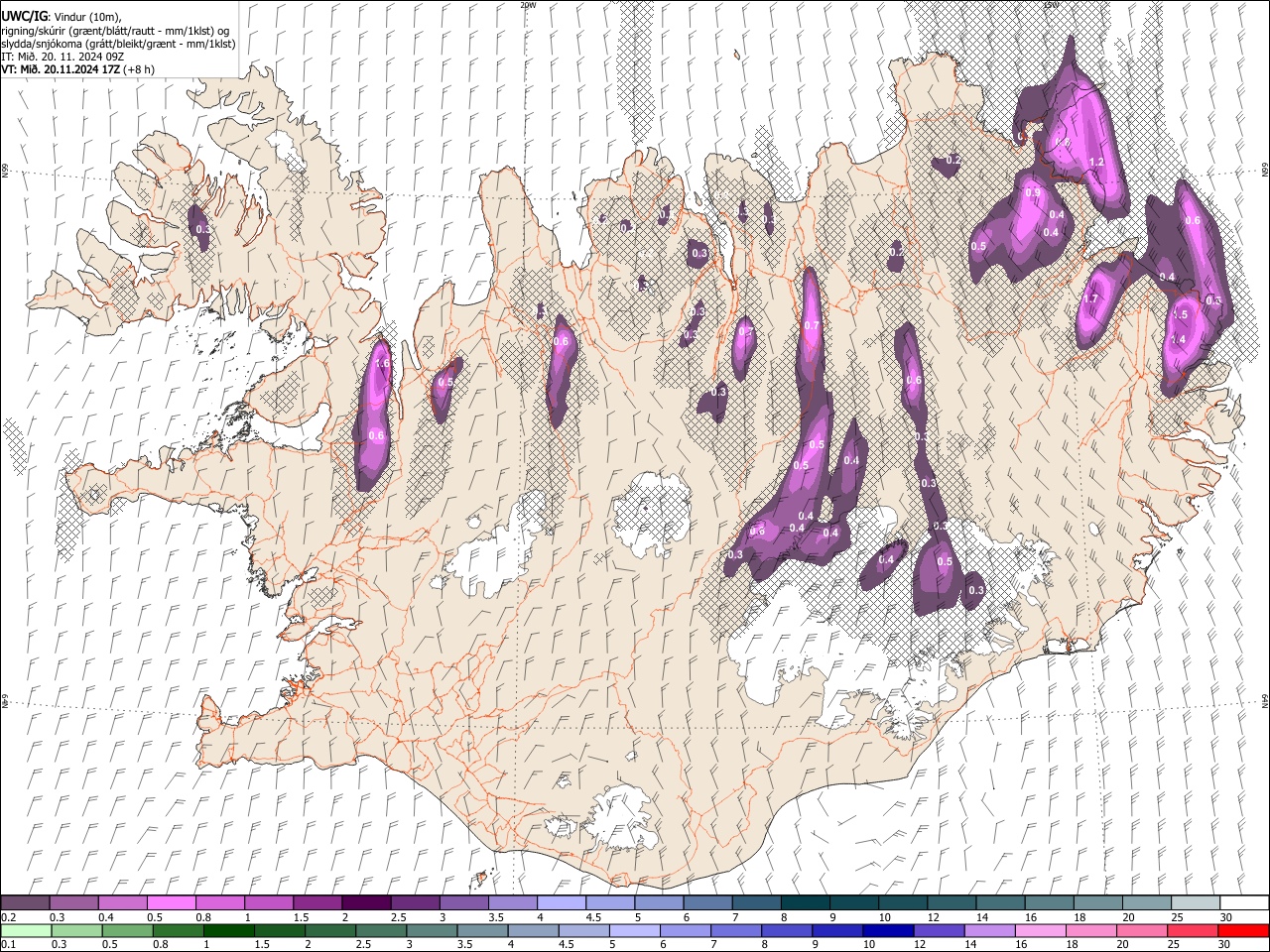Click the "slydda/snjókoma" legend description line

click(x=118, y=44)
